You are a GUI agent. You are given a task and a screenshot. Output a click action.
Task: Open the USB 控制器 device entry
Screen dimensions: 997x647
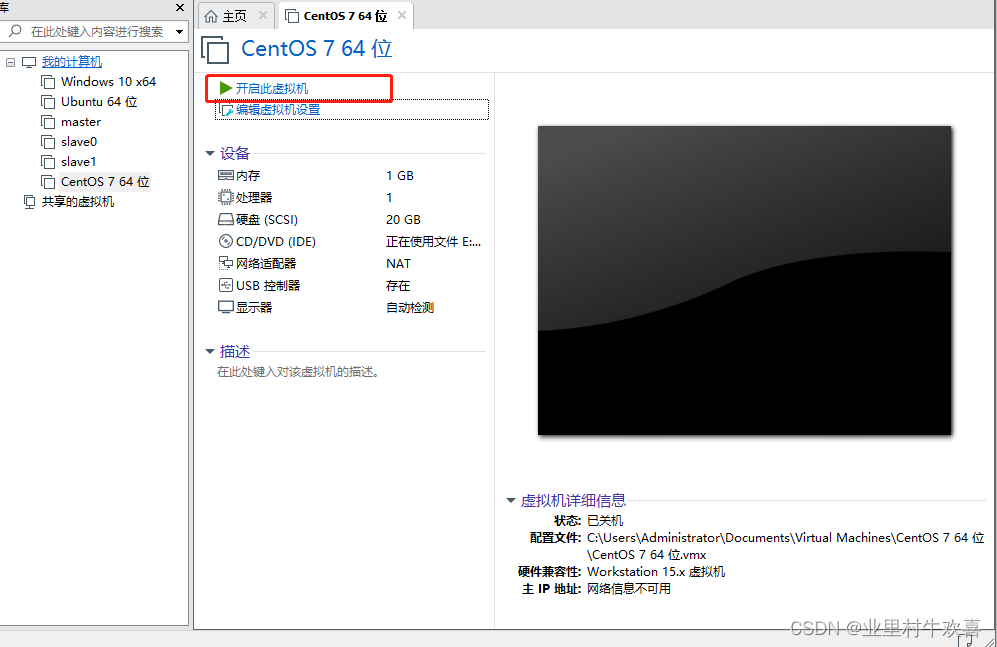[268, 285]
